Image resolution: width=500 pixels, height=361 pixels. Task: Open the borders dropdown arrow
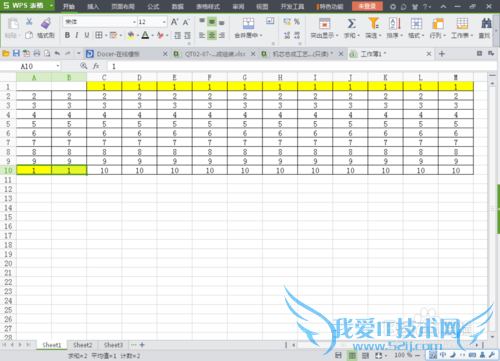(x=106, y=35)
